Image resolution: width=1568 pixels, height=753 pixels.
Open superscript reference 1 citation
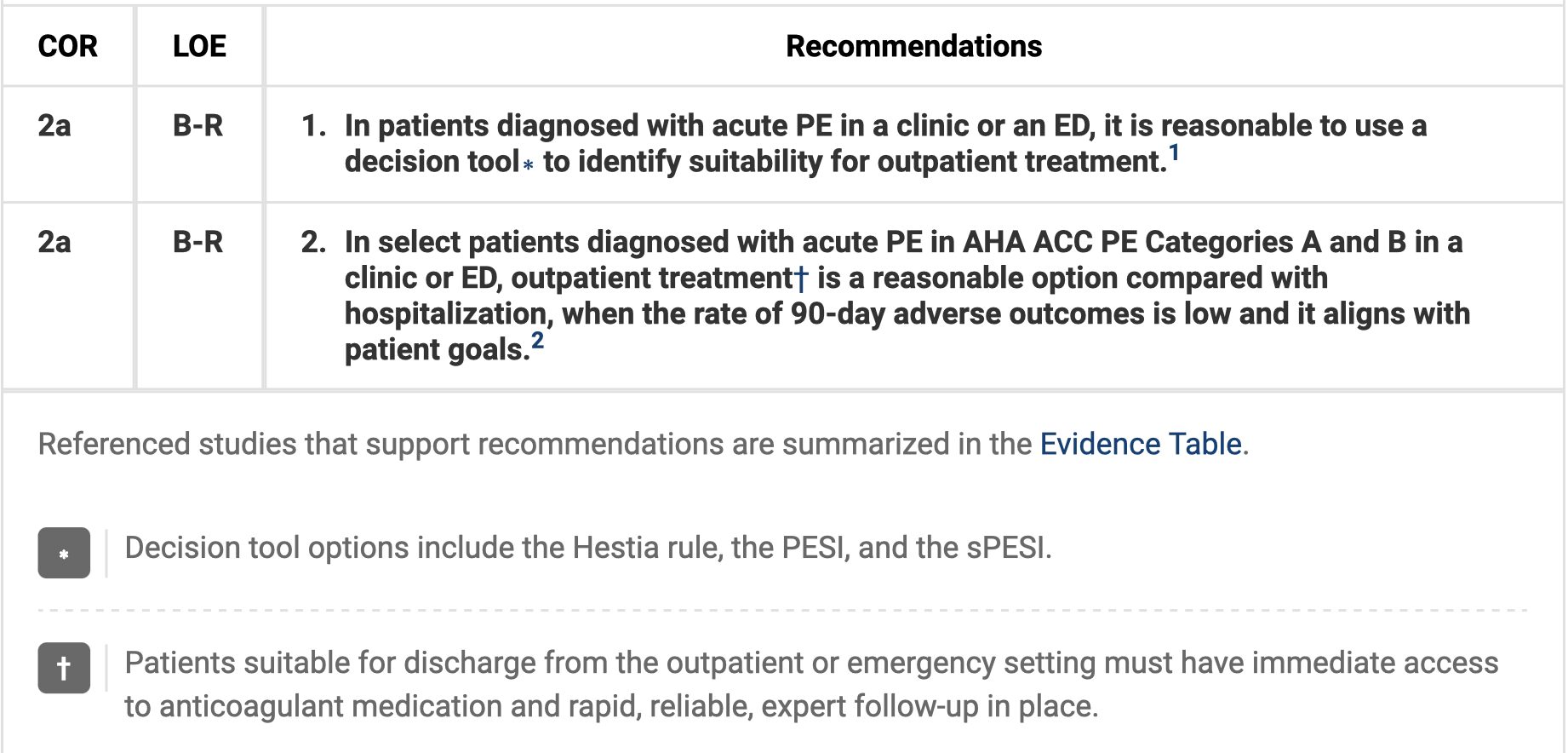pos(1174,153)
